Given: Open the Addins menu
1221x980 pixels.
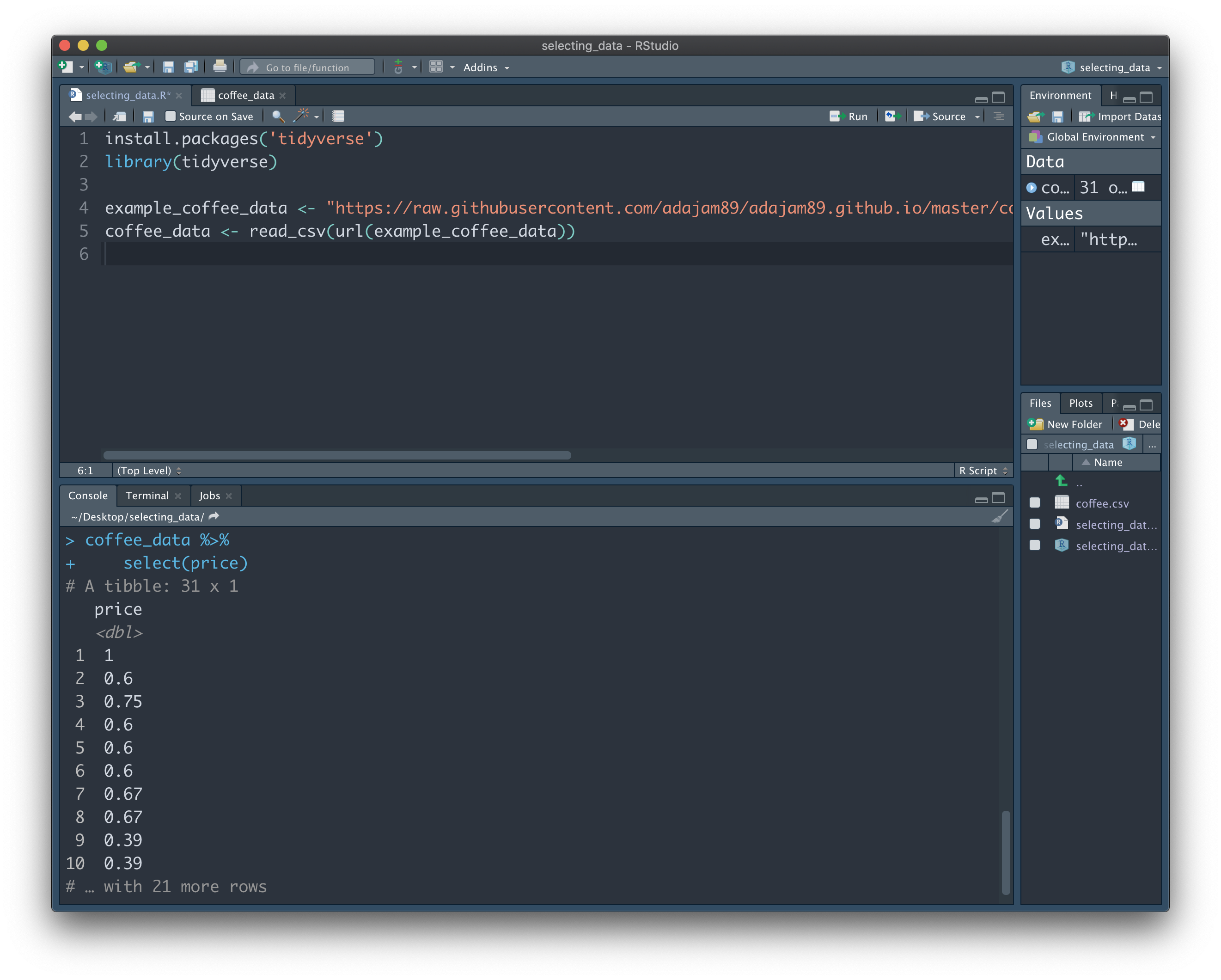Looking at the screenshot, I should (486, 67).
